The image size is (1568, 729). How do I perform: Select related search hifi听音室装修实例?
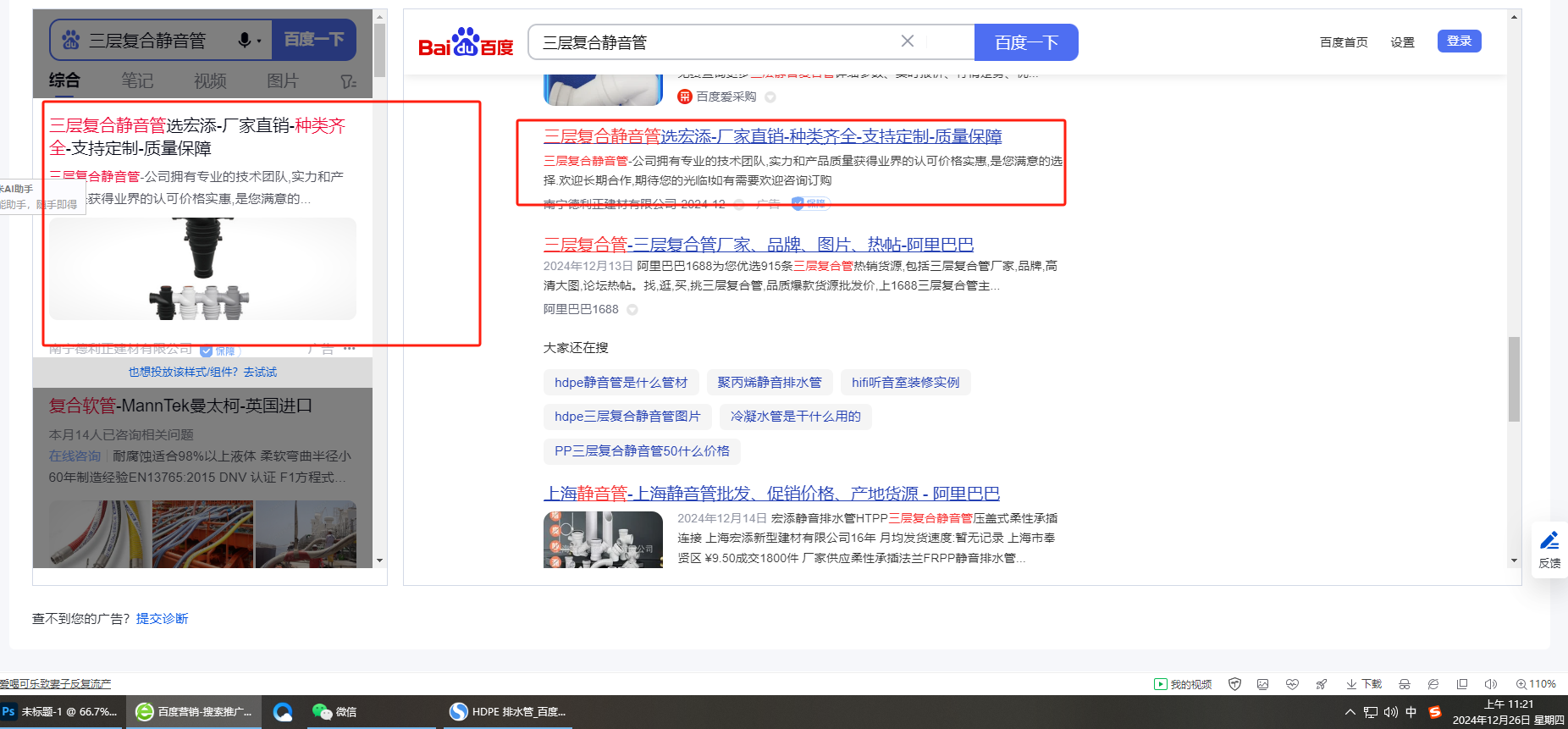[x=906, y=383]
